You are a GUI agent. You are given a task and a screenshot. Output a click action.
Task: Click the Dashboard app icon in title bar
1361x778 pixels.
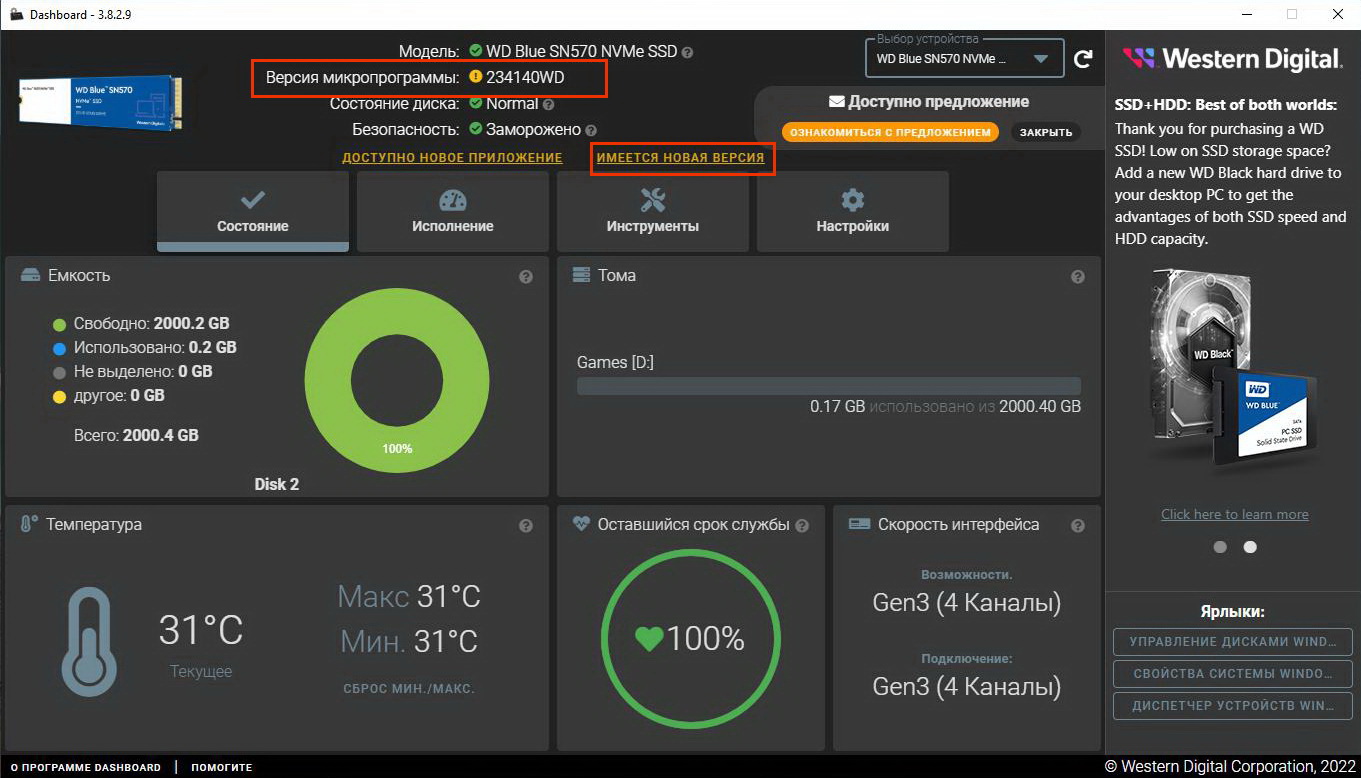tap(15, 14)
